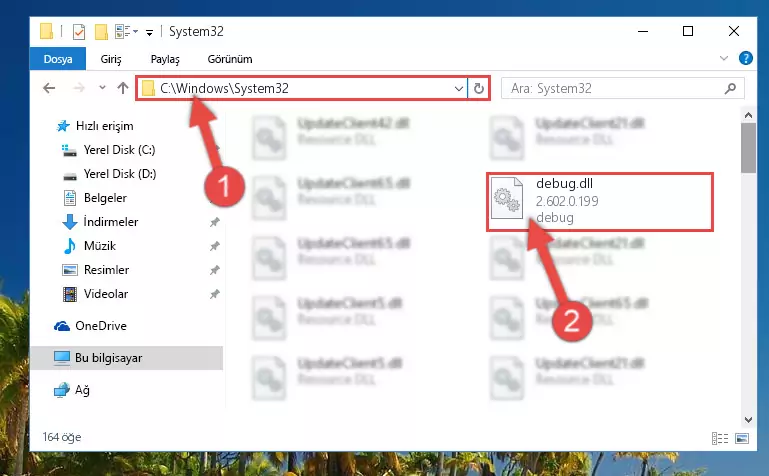769x476 pixels.
Task: Click the Müzik note icon
Action: pyautogui.click(x=70, y=246)
